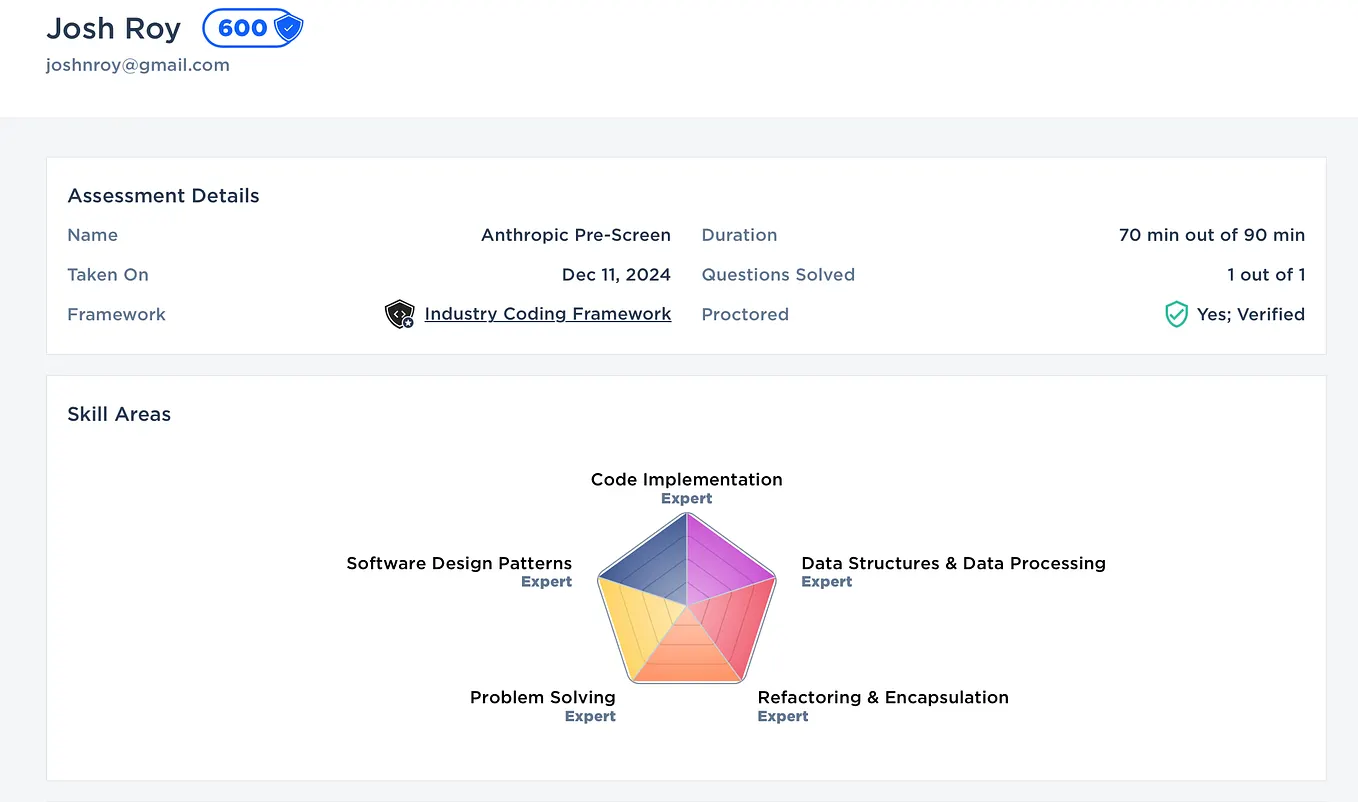Open the Industry Coding Framework link
This screenshot has height=802, width=1358.
click(547, 314)
